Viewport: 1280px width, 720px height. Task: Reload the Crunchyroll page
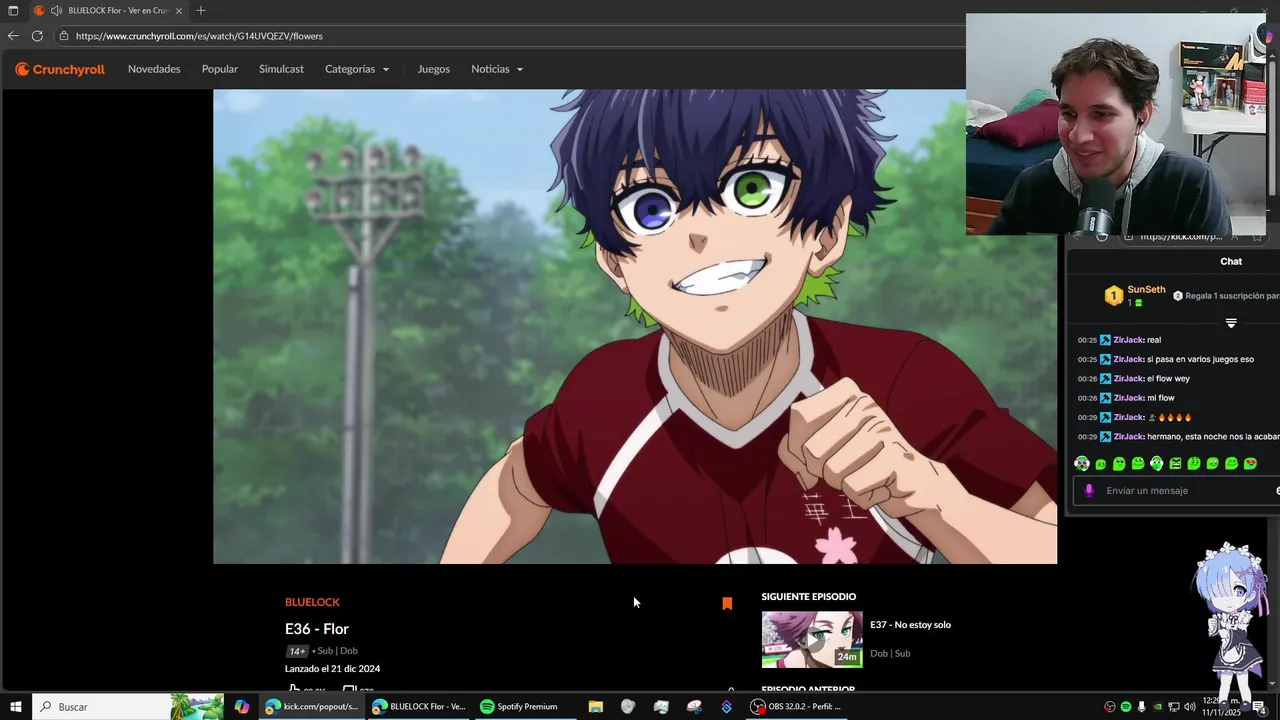pos(37,36)
